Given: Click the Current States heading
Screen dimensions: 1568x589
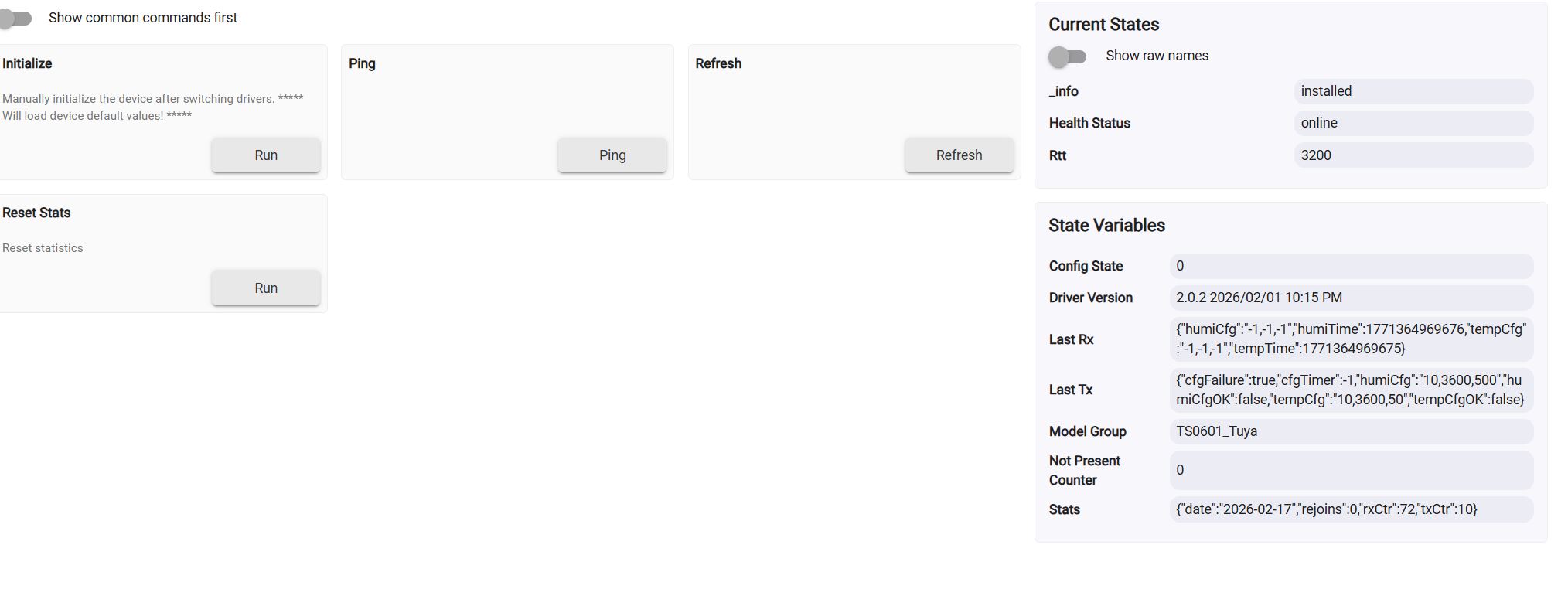Looking at the screenshot, I should [1103, 25].
